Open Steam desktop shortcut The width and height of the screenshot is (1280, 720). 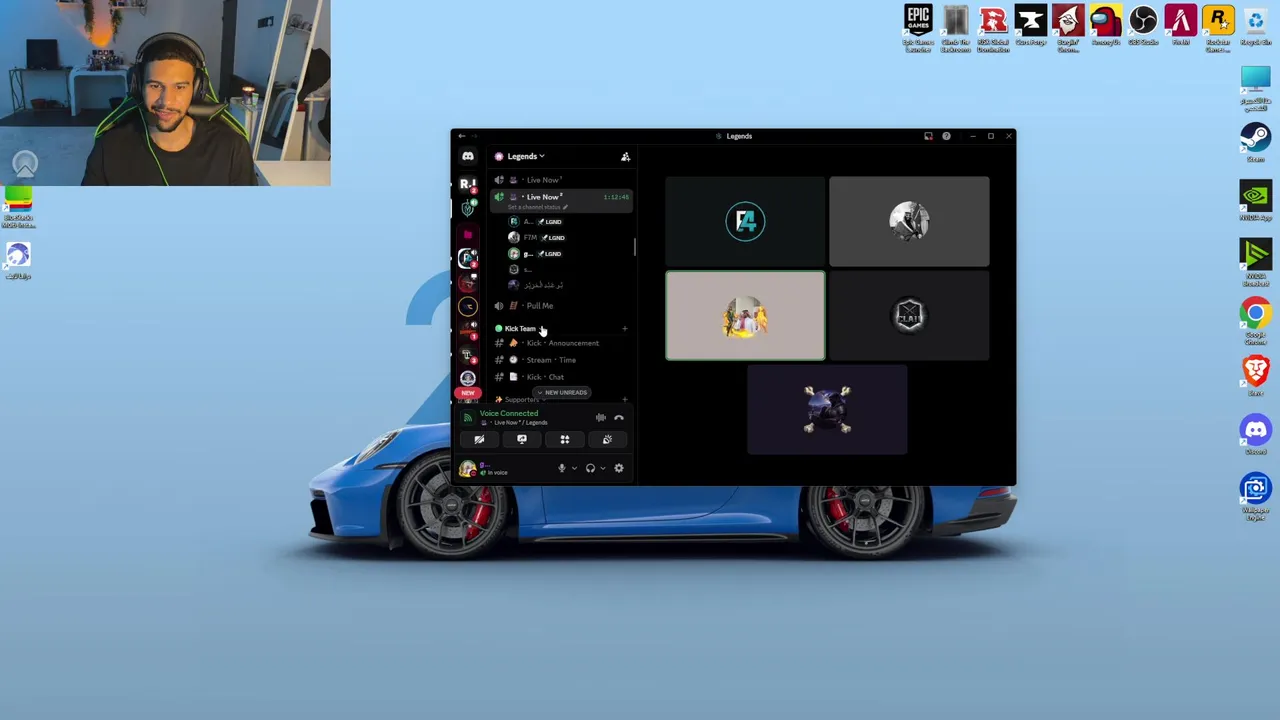tap(1255, 141)
